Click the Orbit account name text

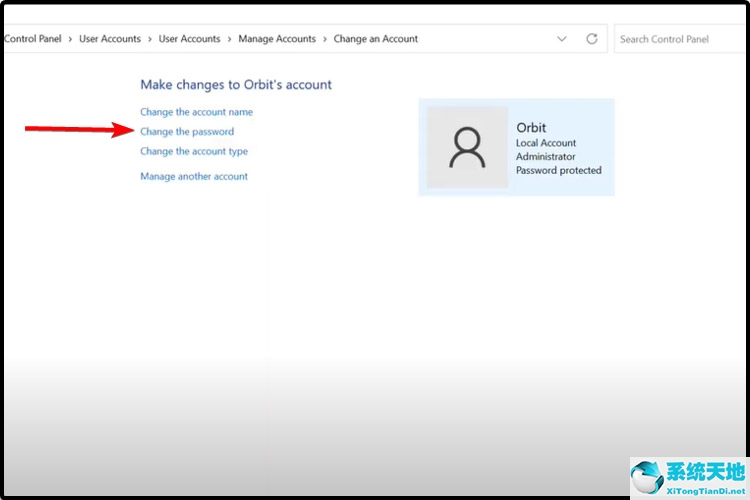pos(531,128)
